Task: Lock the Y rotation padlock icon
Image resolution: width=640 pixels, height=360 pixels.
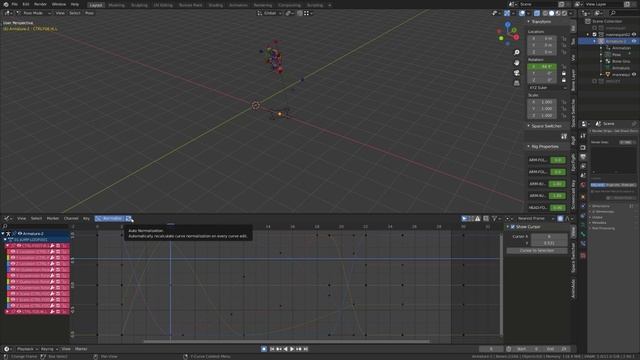Action: click(x=564, y=73)
